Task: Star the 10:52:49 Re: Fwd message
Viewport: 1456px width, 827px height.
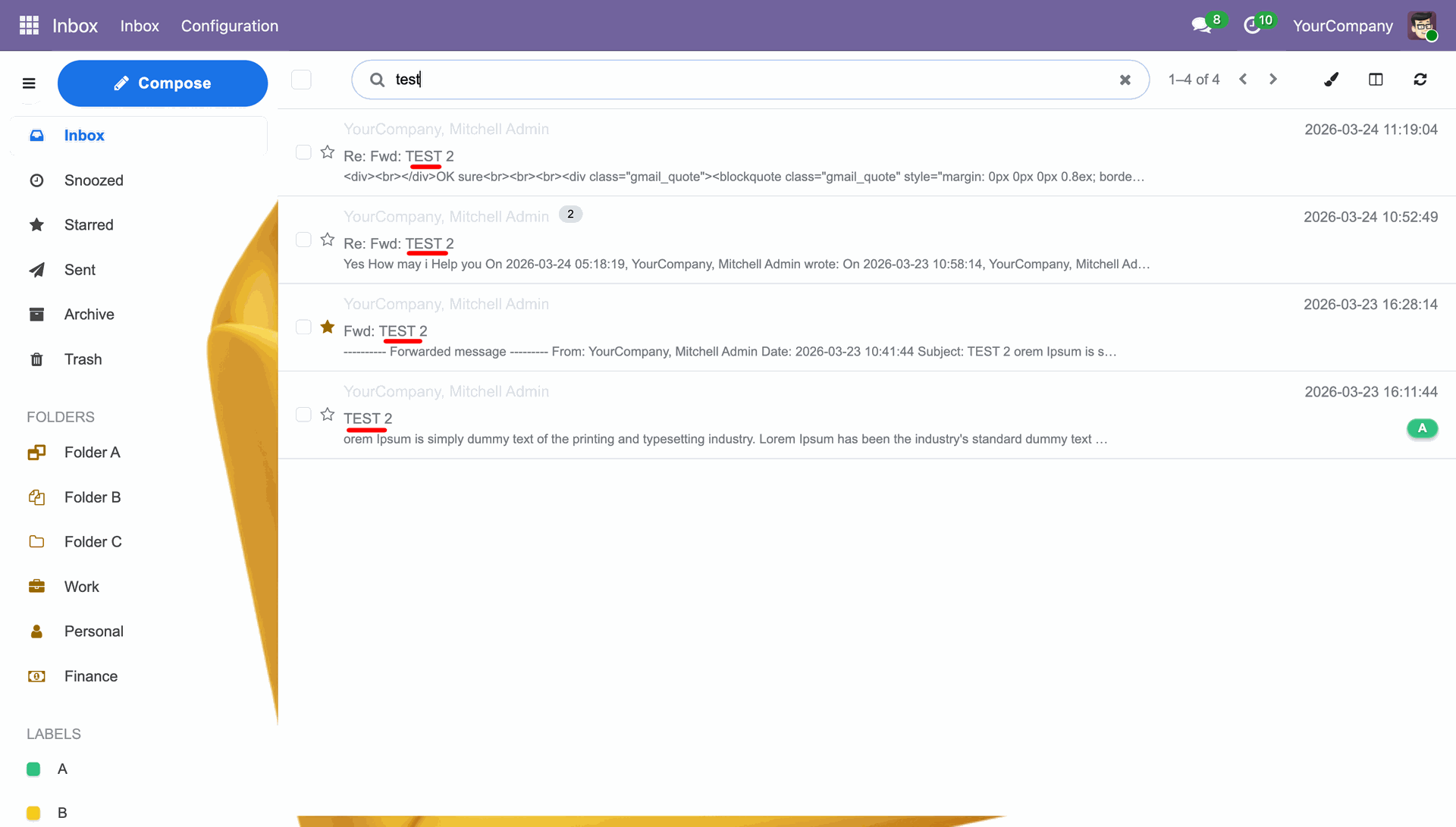Action: (328, 240)
